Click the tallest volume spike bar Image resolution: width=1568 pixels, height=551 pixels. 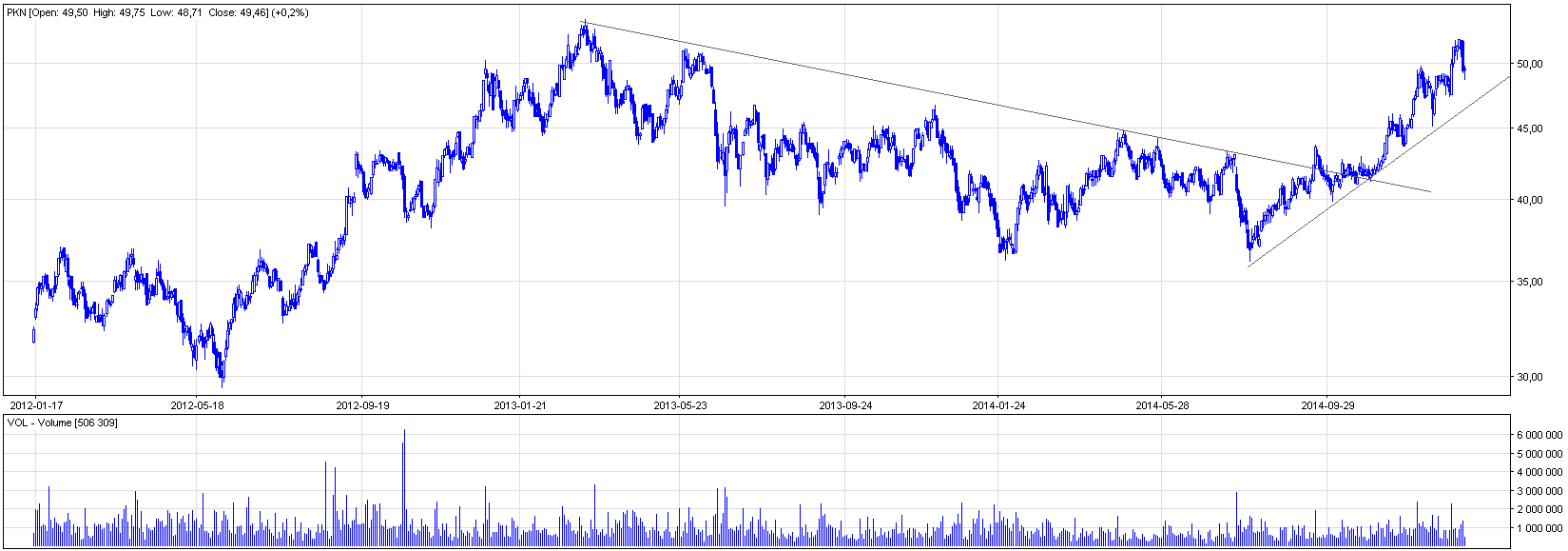[404, 487]
